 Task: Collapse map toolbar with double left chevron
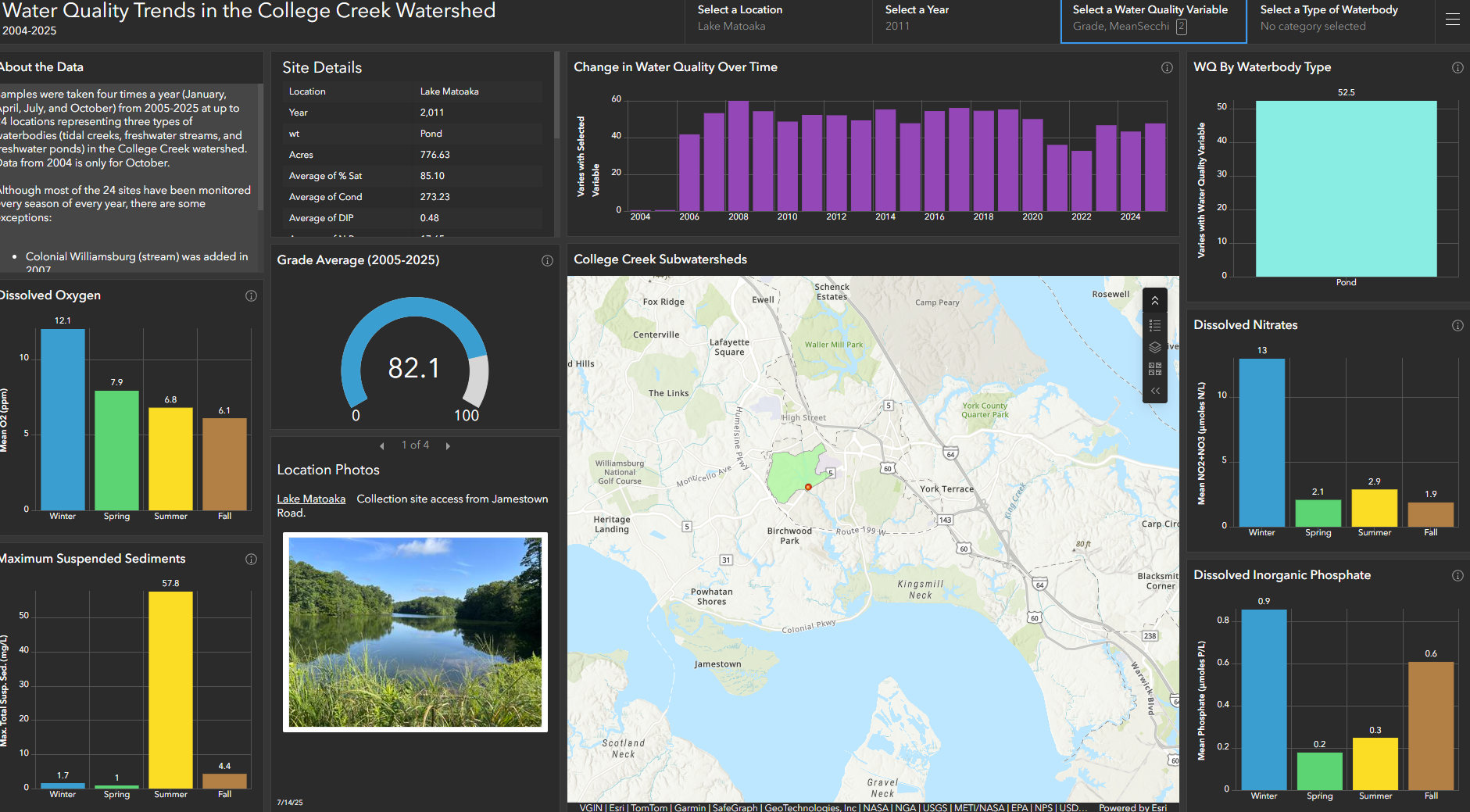click(x=1155, y=391)
